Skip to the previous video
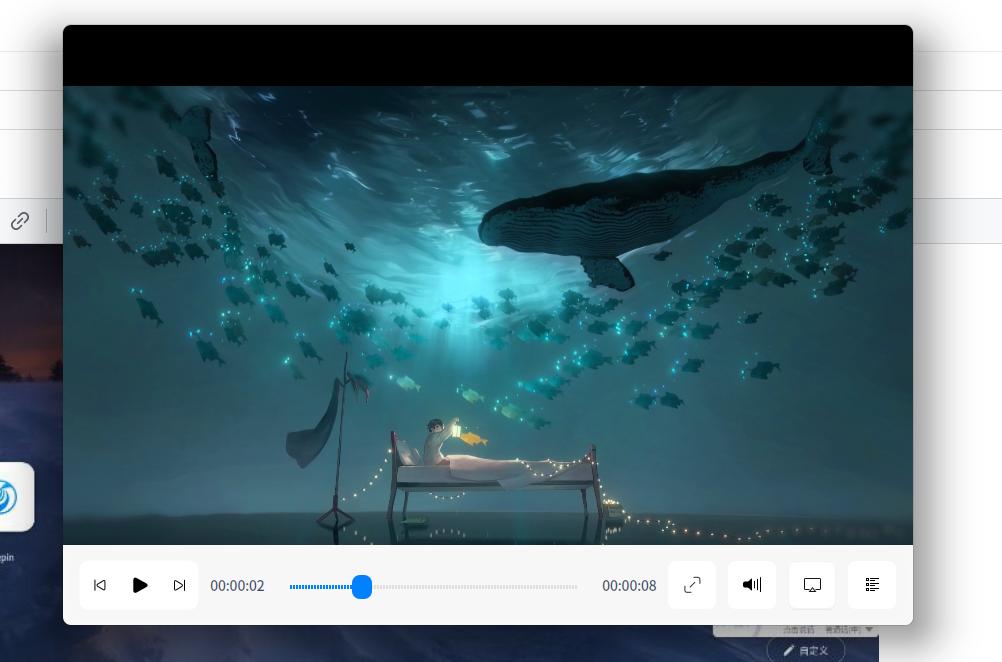The width and height of the screenshot is (1002, 662). point(100,585)
